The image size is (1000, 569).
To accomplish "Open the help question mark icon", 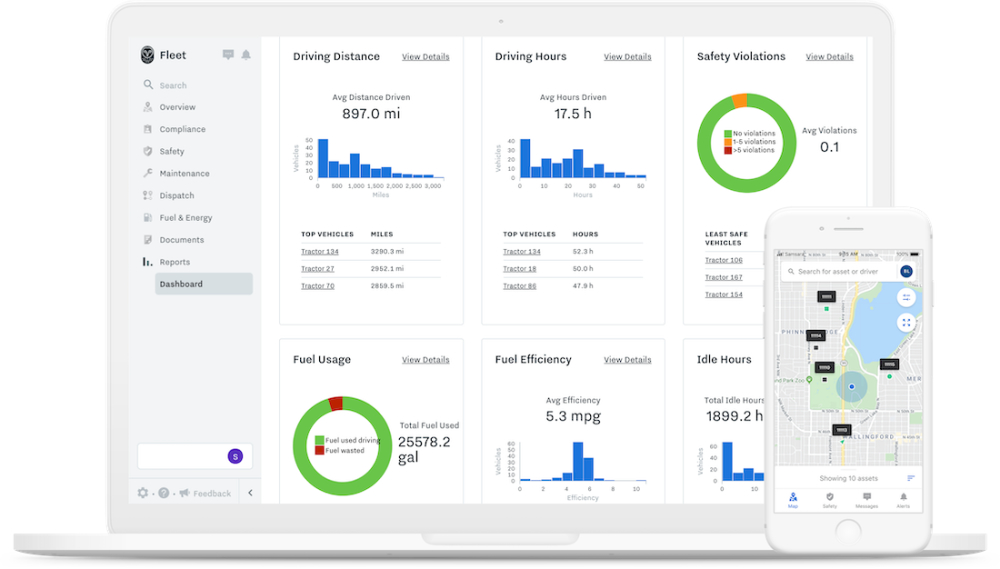I will point(163,493).
